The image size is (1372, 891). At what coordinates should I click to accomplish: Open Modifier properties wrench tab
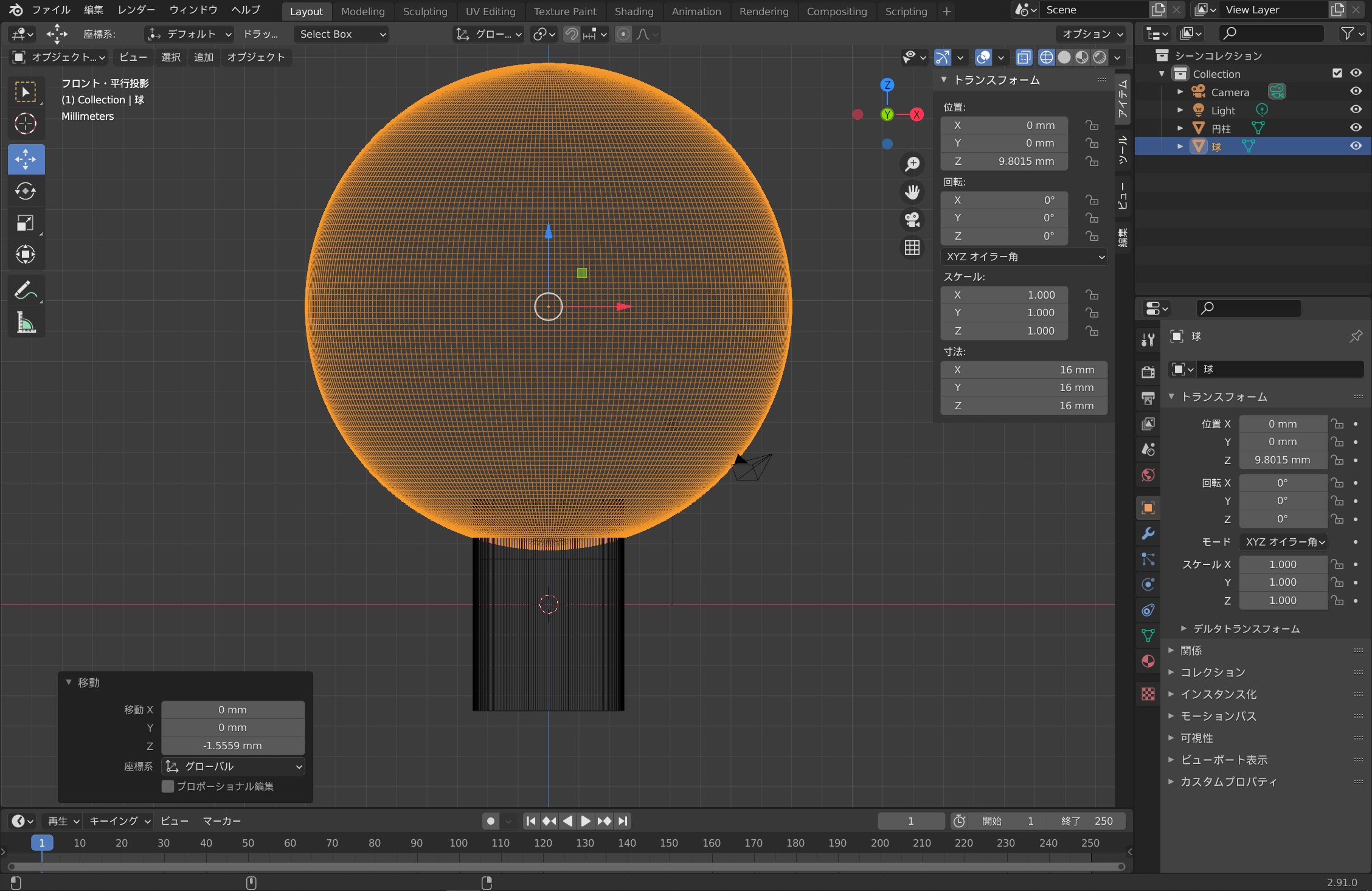[1148, 533]
